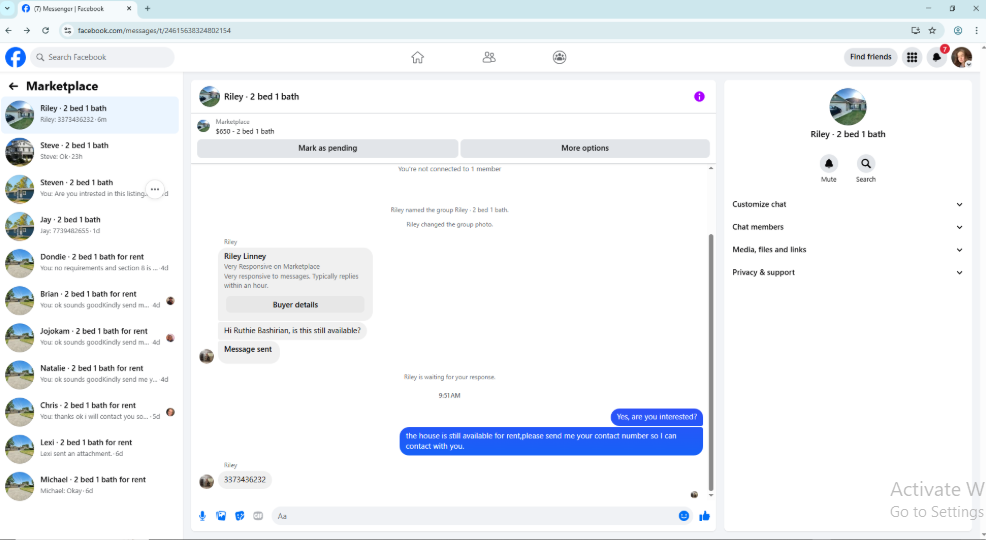This screenshot has width=986, height=540.
Task: Open the Home feed icon
Action: pos(418,57)
